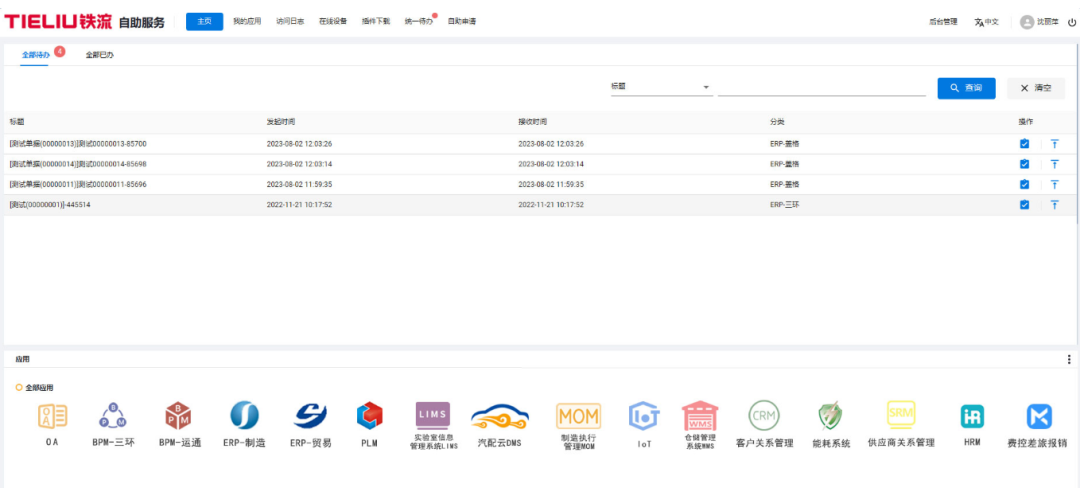Switch to the 全部已办 tab

[99, 55]
